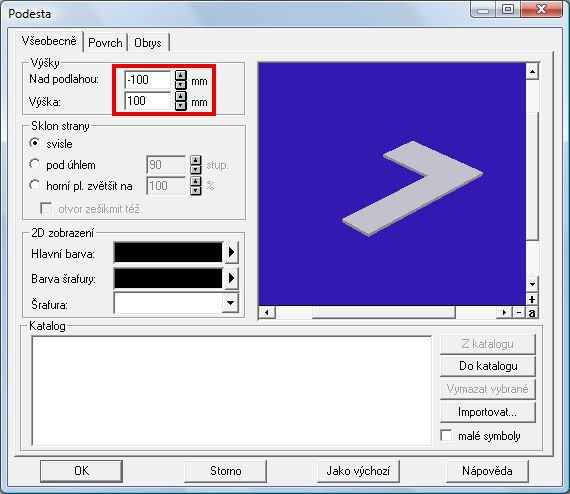Increase the Nad podlahou value with up arrow
This screenshot has width=570, height=494.
coord(181,75)
